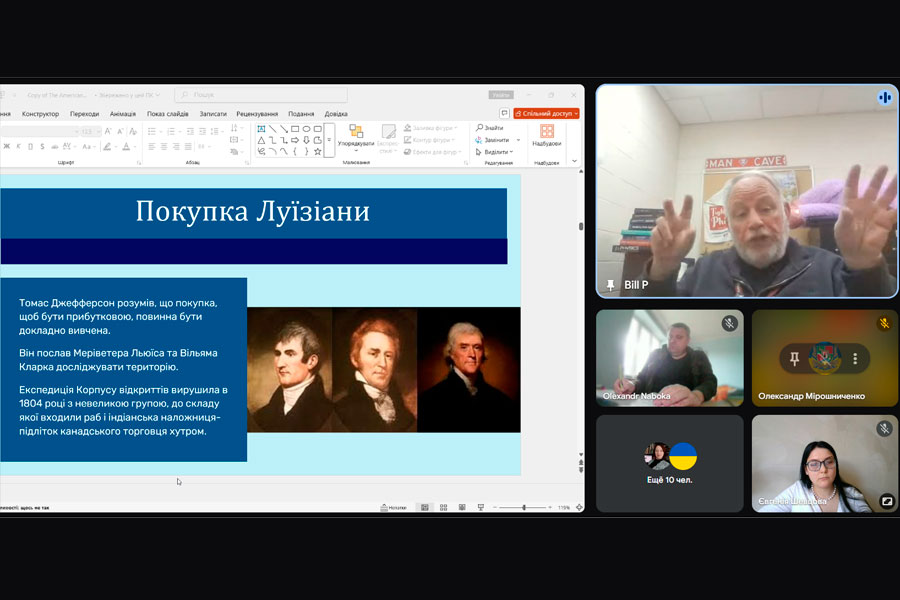
Task: Show the 'Ещё 10 чел.' participants tile
Action: (669, 463)
